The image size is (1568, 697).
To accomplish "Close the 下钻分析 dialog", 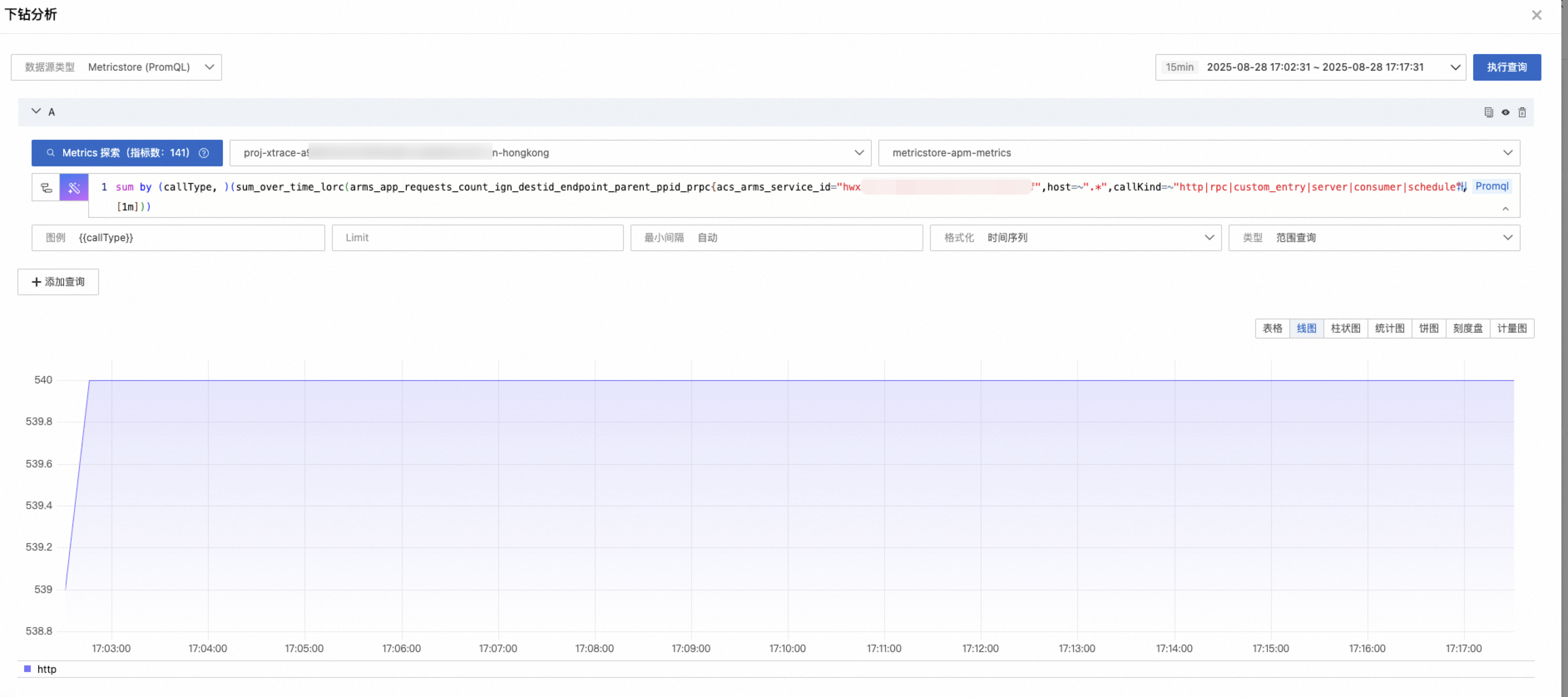I will pyautogui.click(x=1536, y=15).
